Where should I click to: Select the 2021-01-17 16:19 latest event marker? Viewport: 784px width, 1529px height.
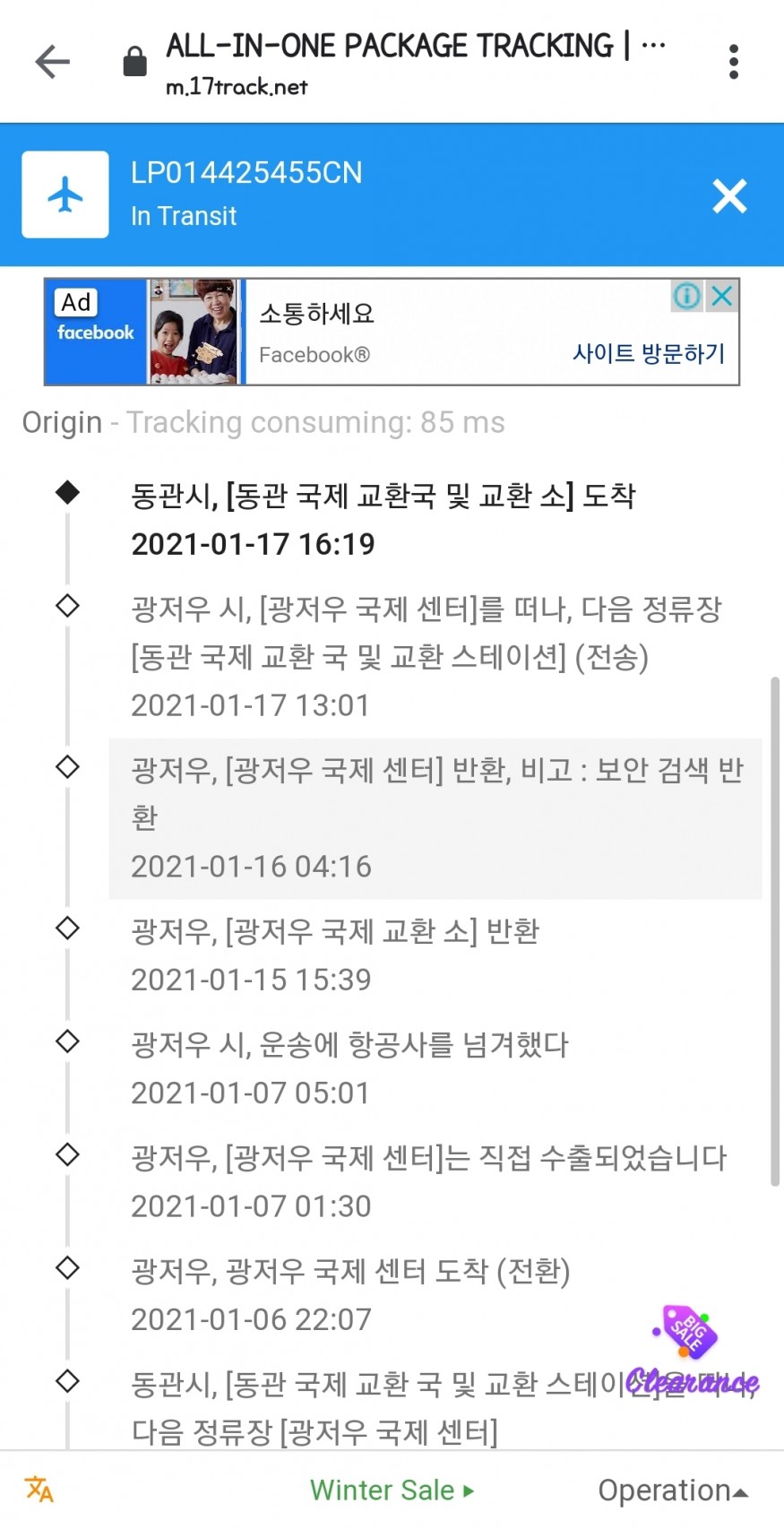coord(67,492)
